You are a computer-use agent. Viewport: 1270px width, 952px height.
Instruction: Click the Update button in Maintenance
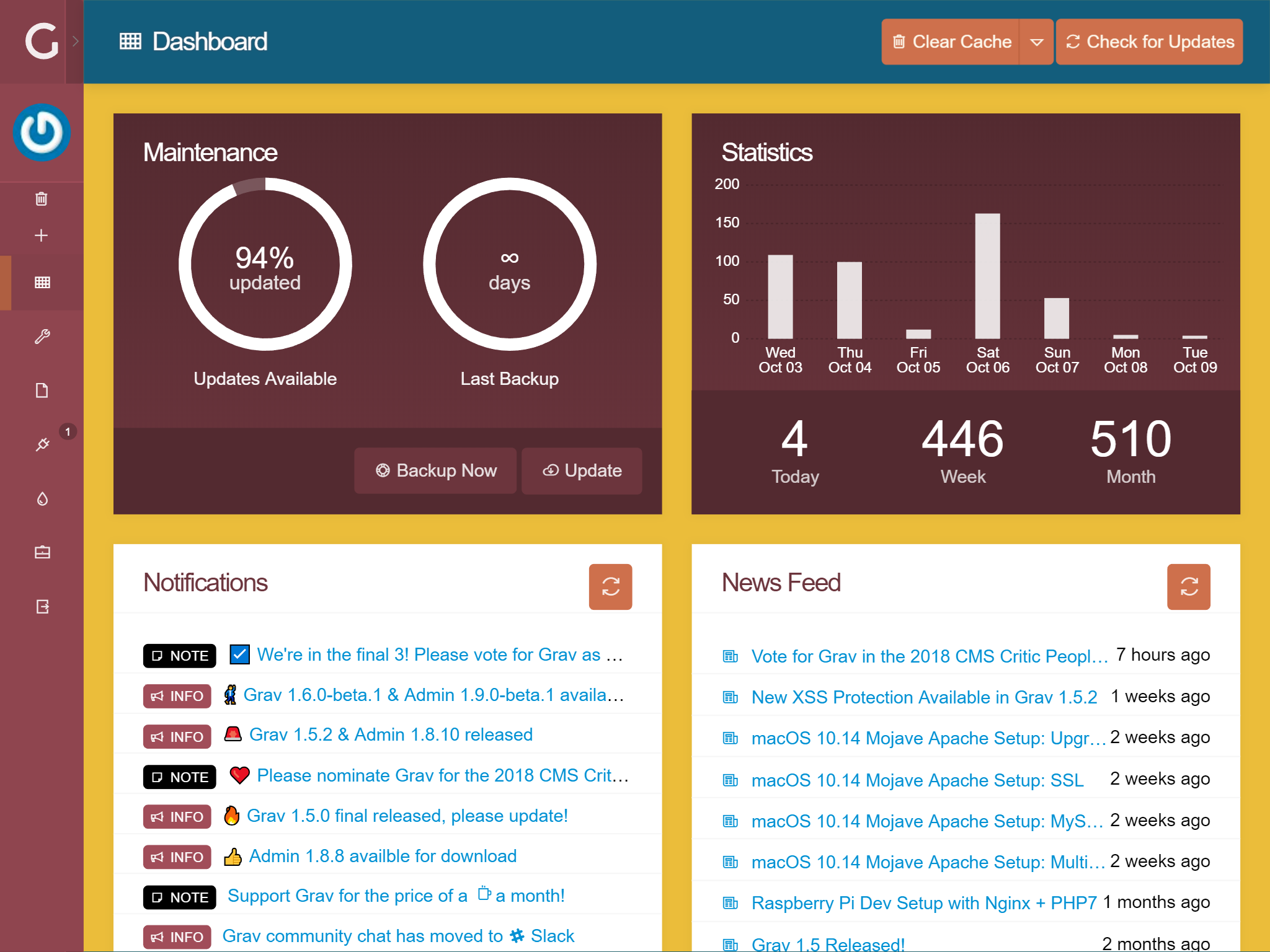pos(582,471)
